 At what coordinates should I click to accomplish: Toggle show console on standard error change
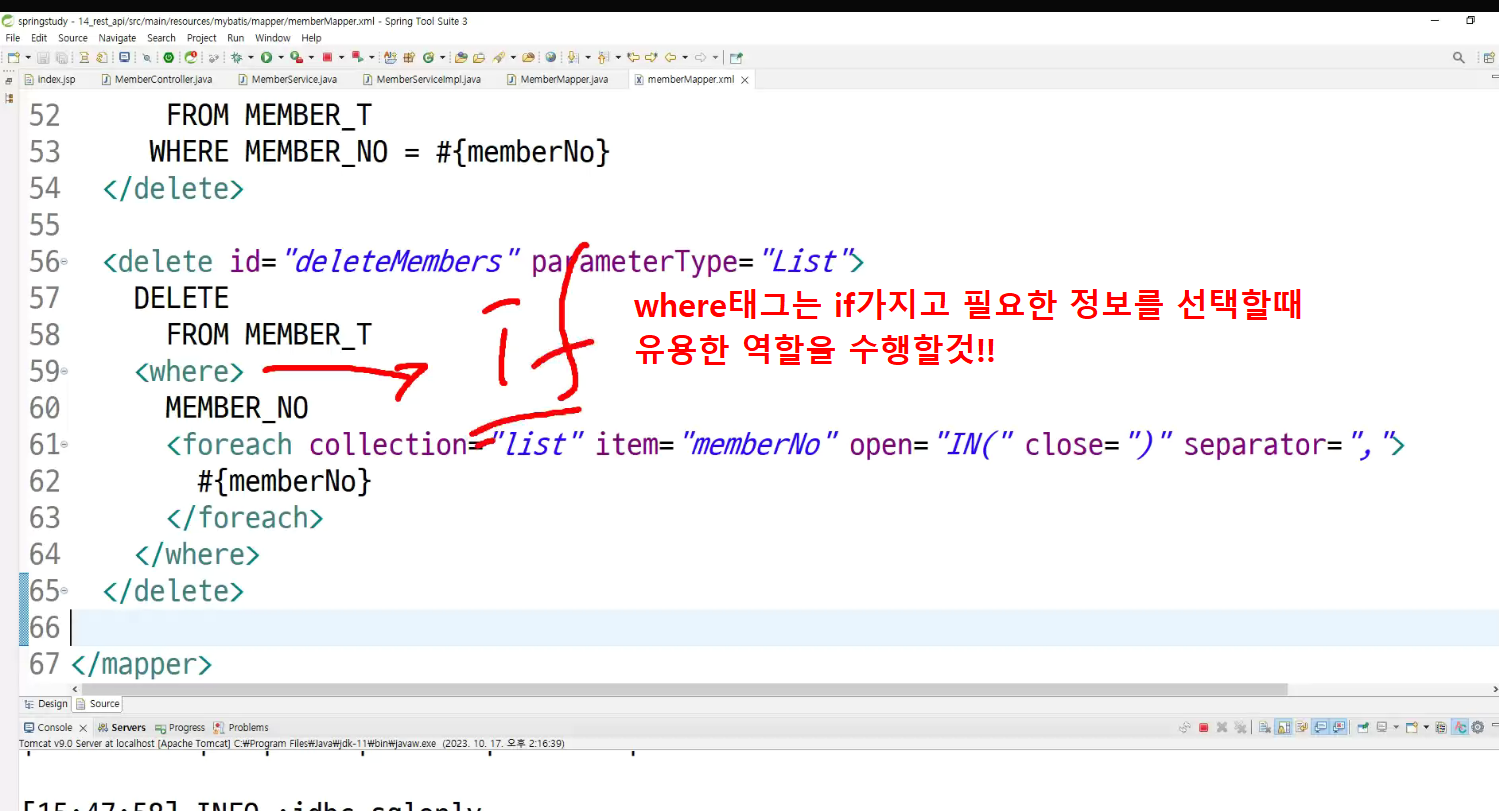pos(1337,728)
